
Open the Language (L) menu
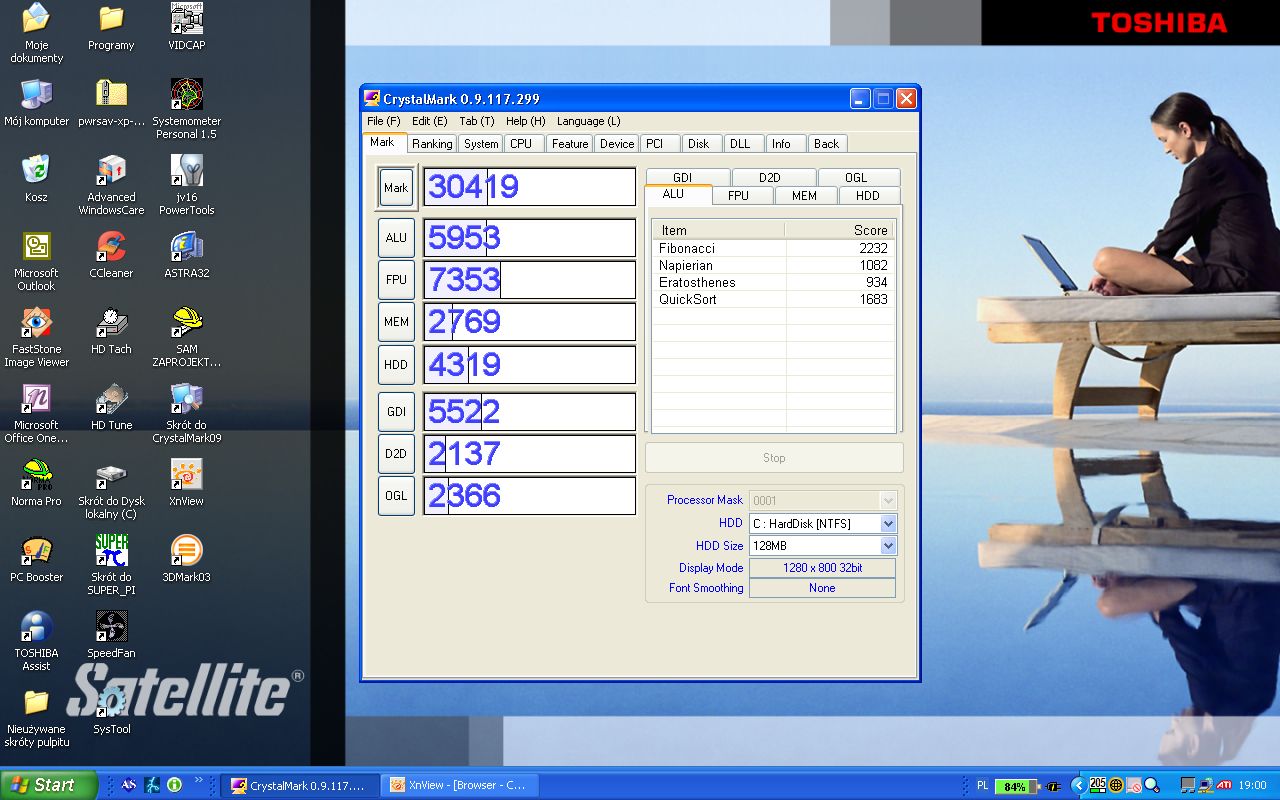coord(589,121)
